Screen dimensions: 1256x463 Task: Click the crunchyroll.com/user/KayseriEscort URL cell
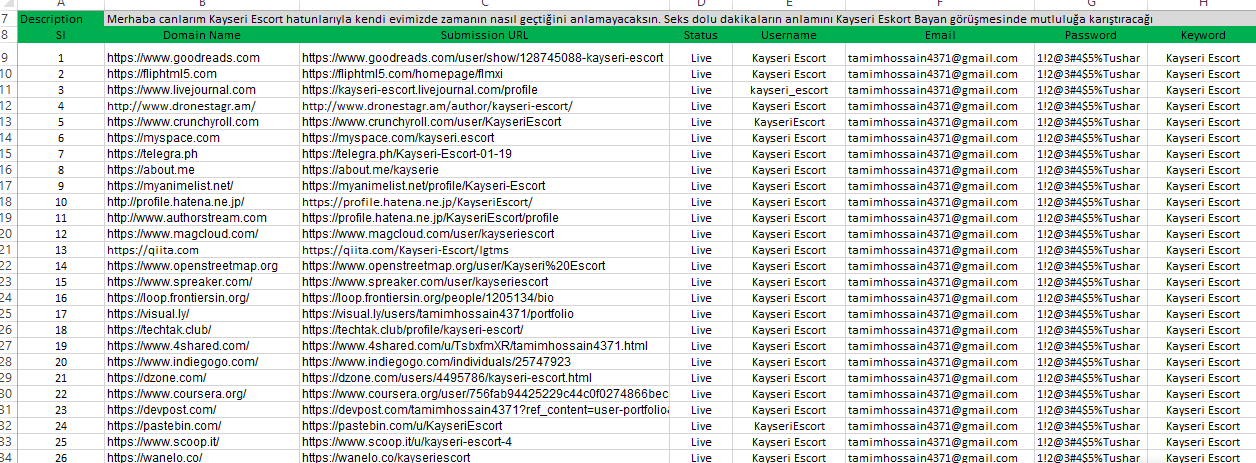point(486,122)
